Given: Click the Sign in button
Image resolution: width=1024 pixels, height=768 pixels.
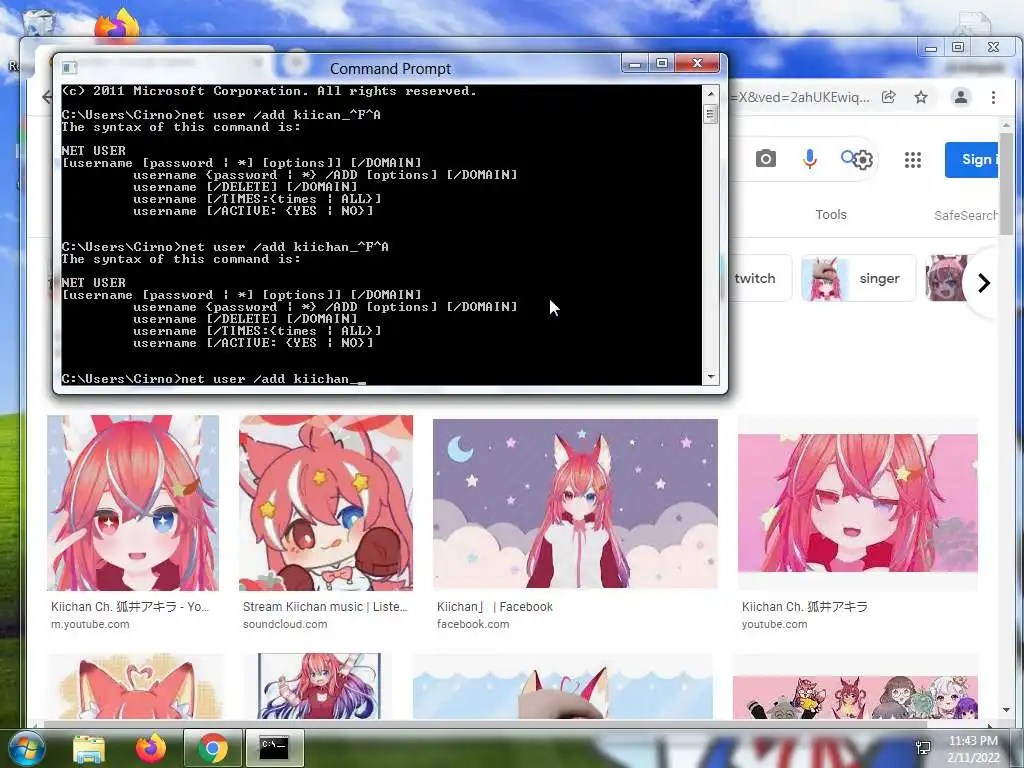Looking at the screenshot, I should click(x=972, y=159).
